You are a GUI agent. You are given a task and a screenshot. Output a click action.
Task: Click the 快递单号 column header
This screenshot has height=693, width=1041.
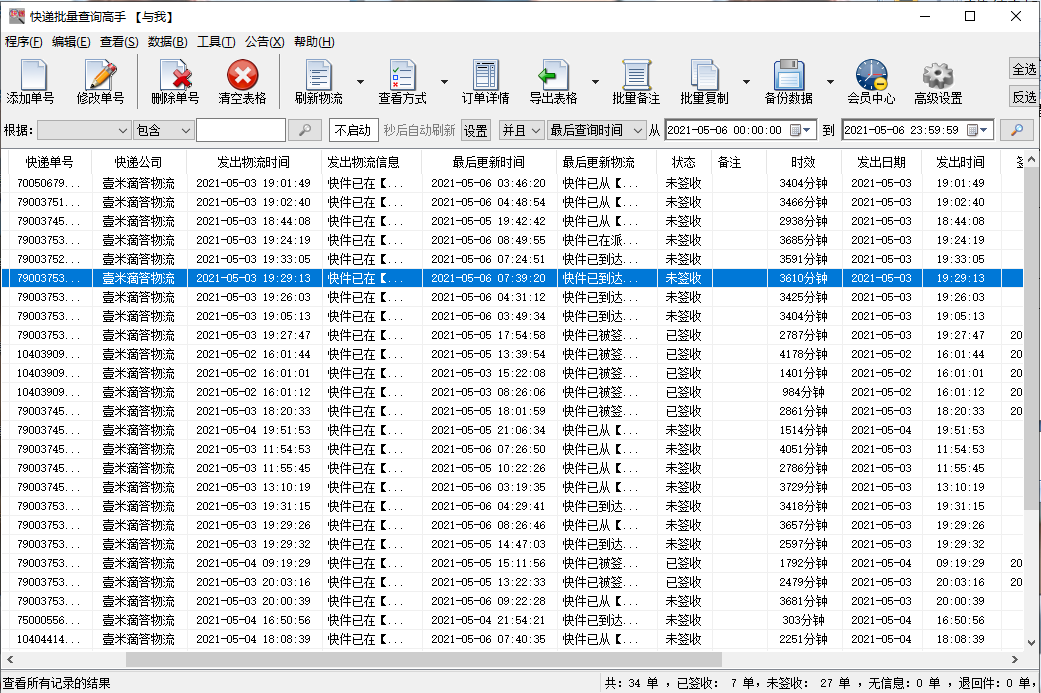[50, 162]
